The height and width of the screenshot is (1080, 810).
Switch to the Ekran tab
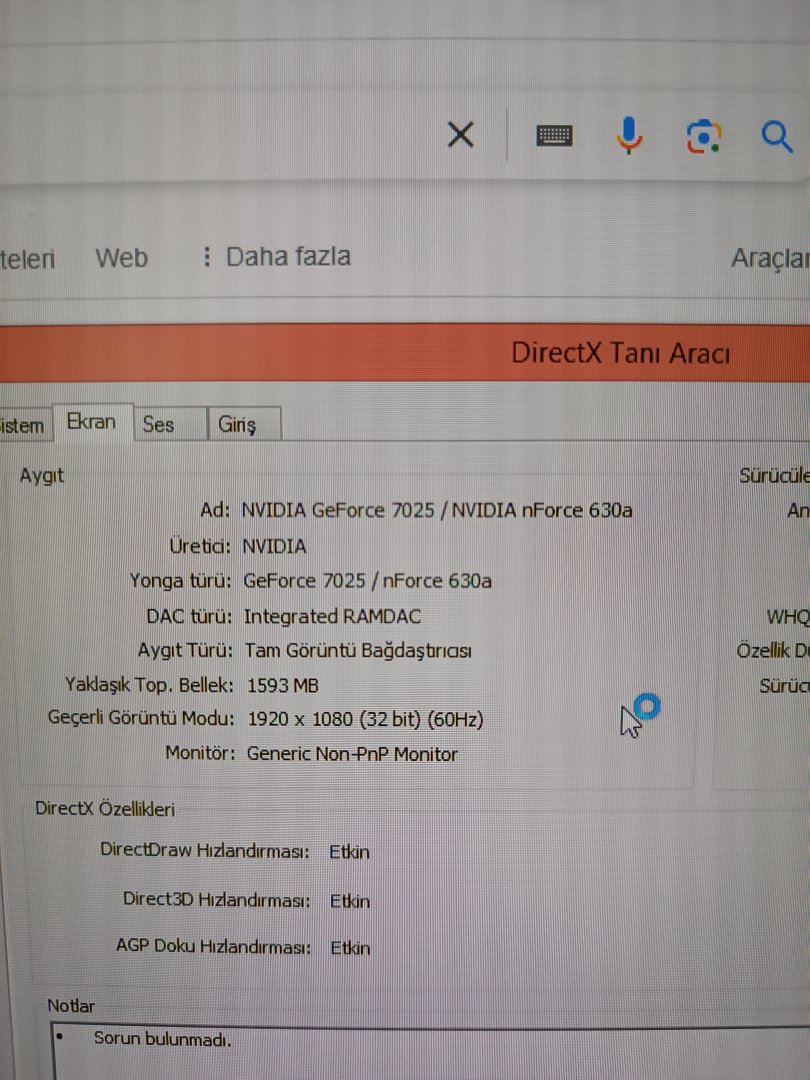pos(92,422)
